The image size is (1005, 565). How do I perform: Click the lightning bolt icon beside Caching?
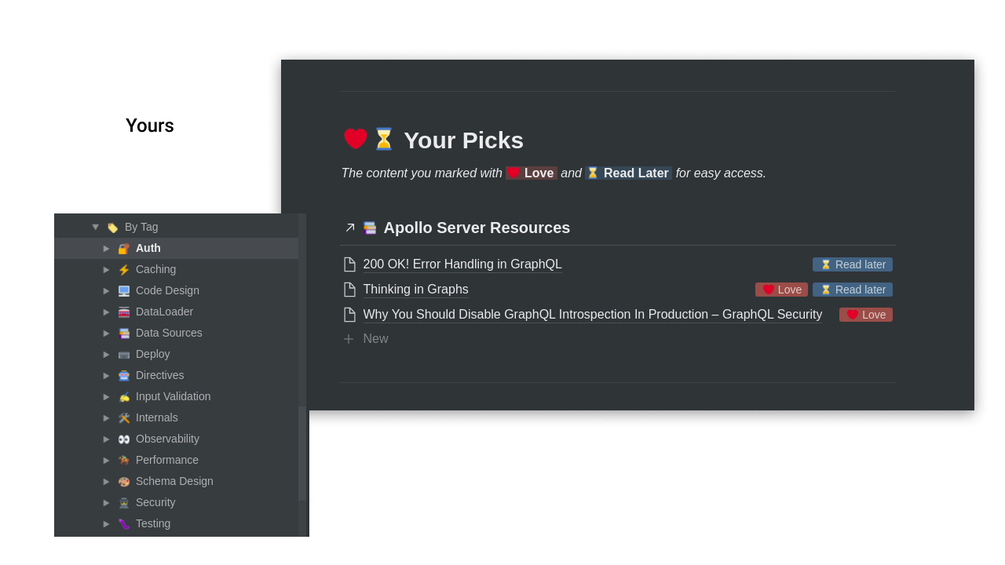click(124, 270)
